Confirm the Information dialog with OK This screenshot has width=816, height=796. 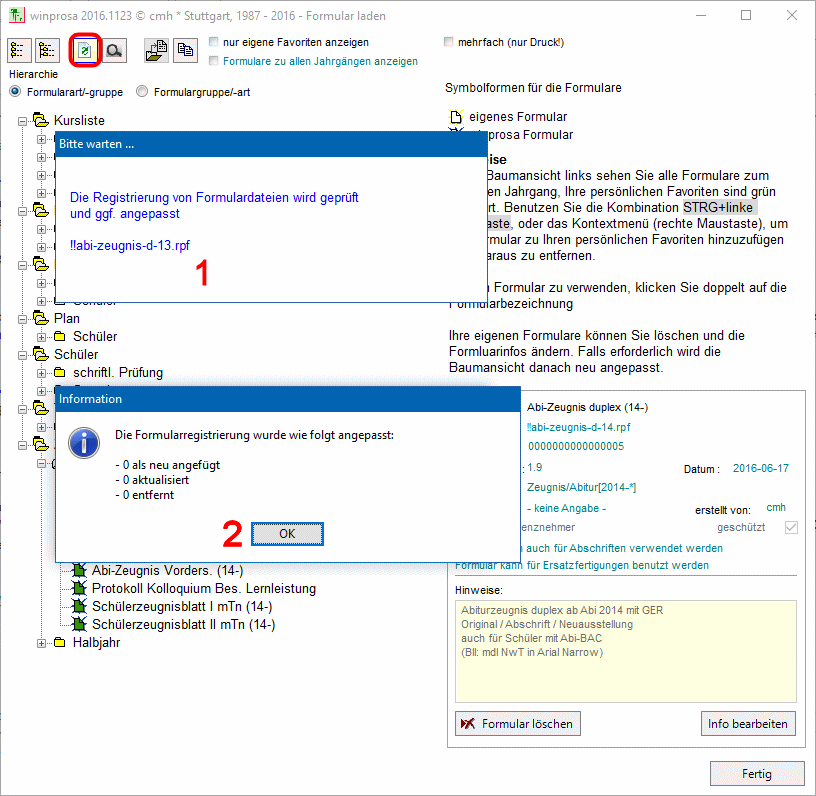[287, 534]
